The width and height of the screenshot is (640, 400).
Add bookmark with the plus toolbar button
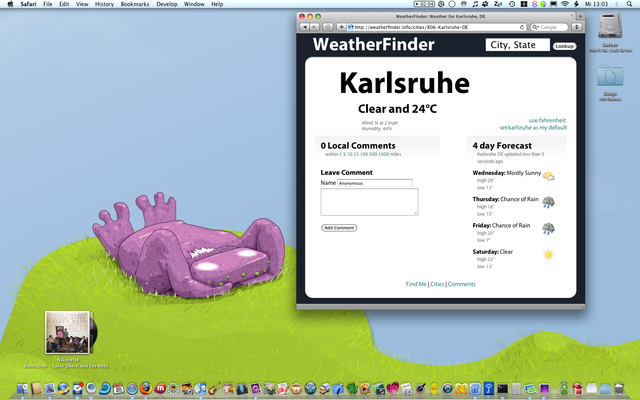[x=341, y=27]
